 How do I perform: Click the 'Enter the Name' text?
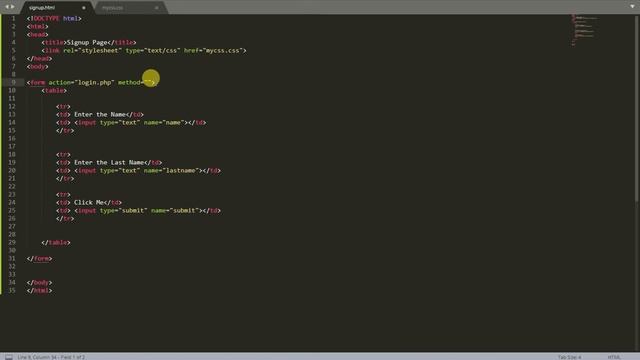pos(100,115)
